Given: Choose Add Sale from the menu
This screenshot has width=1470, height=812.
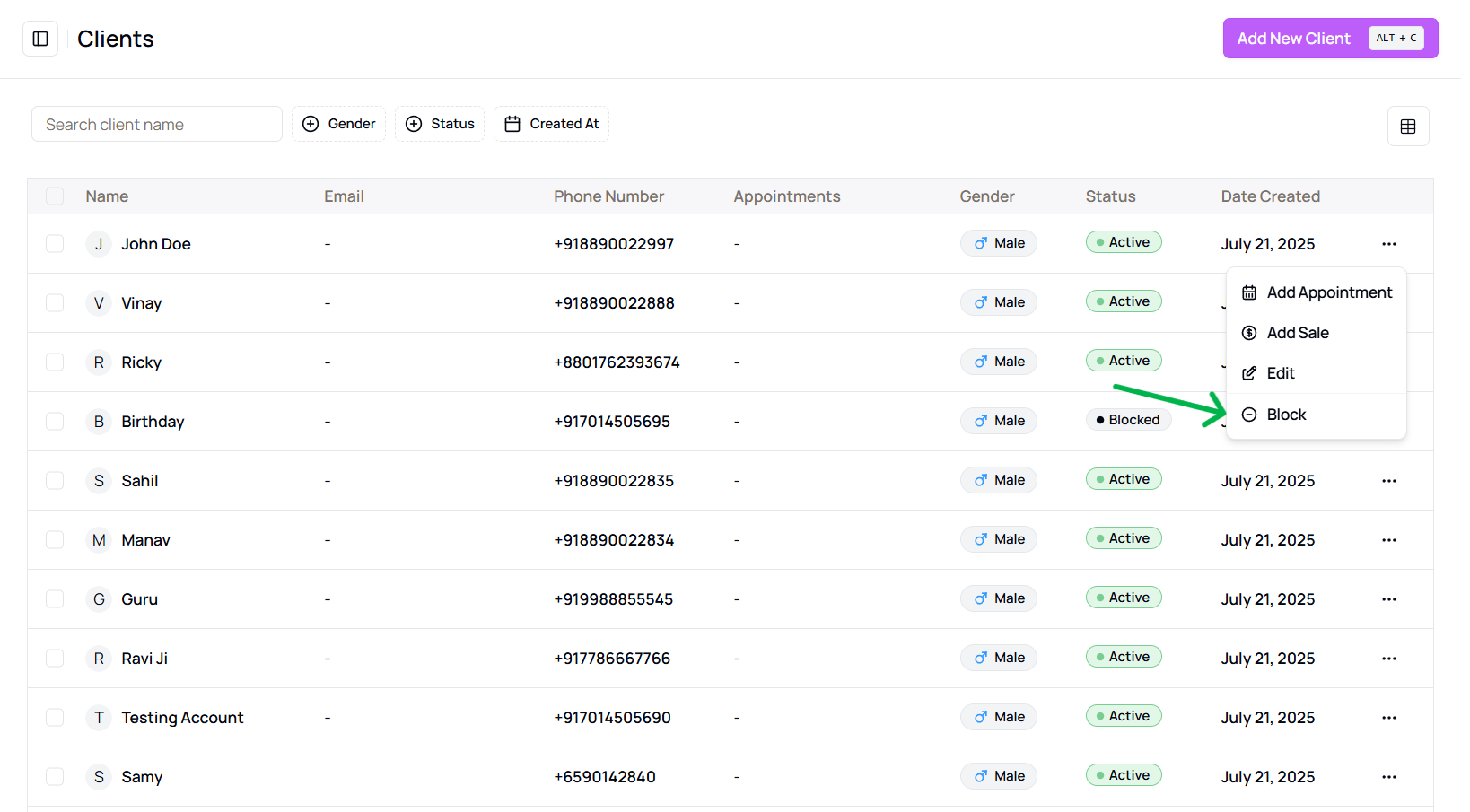Looking at the screenshot, I should coord(1317,333).
